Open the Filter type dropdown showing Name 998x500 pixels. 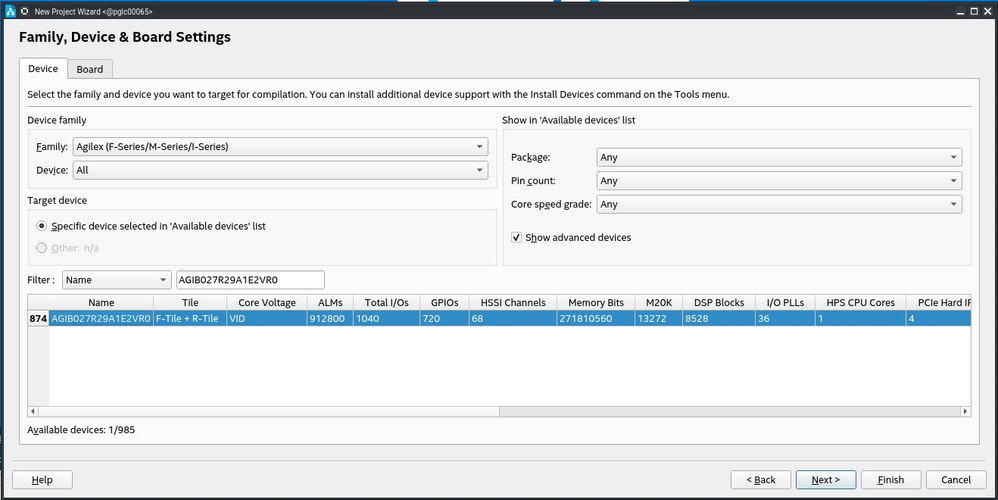tap(116, 280)
